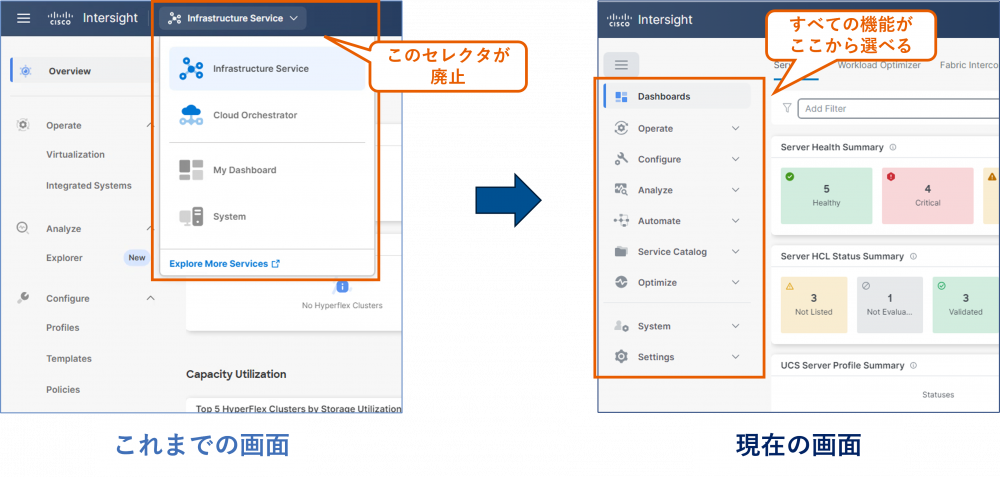Click the Service Catalog folder icon

tap(621, 252)
